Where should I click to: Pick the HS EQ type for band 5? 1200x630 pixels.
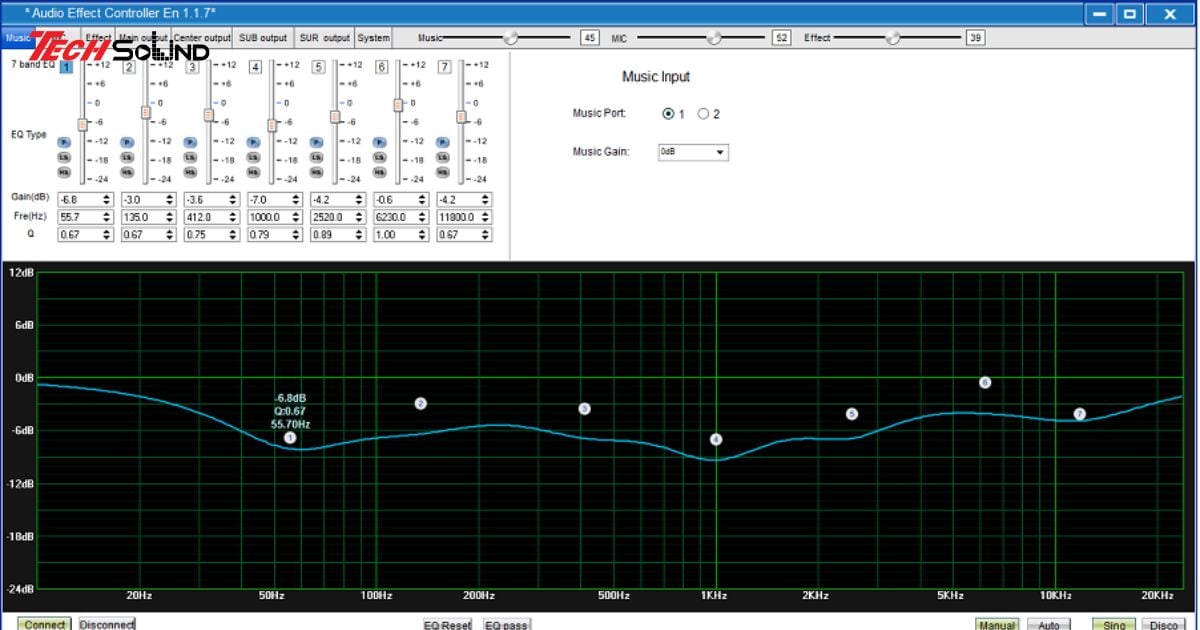pos(316,172)
